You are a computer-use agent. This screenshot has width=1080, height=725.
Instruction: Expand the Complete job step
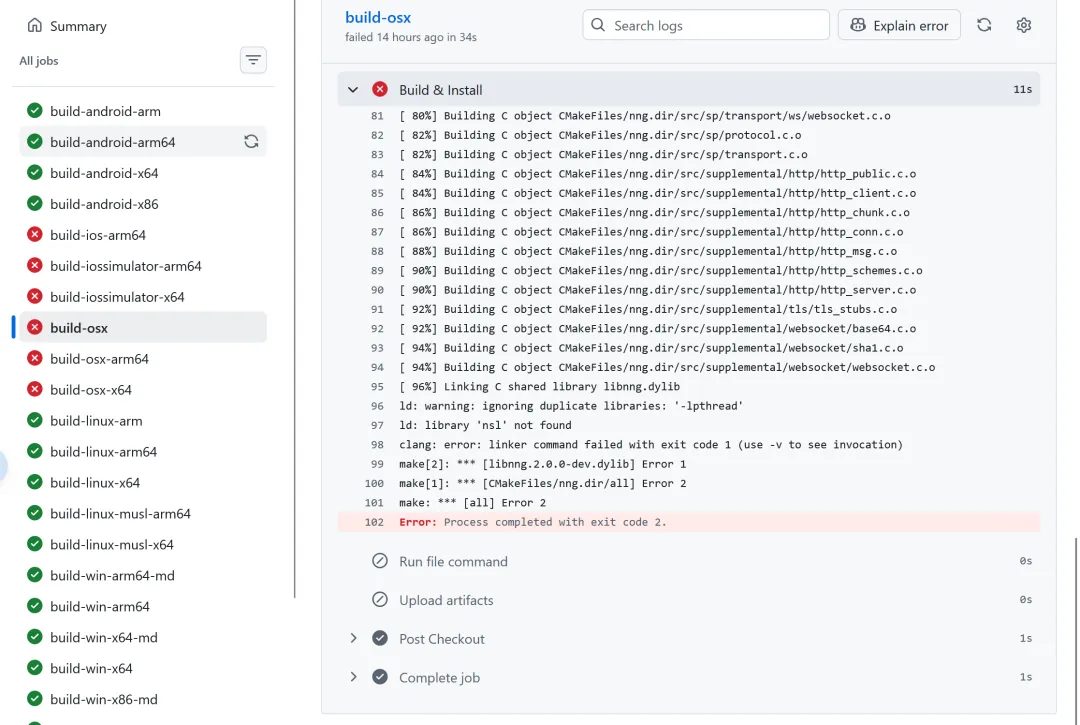(353, 677)
